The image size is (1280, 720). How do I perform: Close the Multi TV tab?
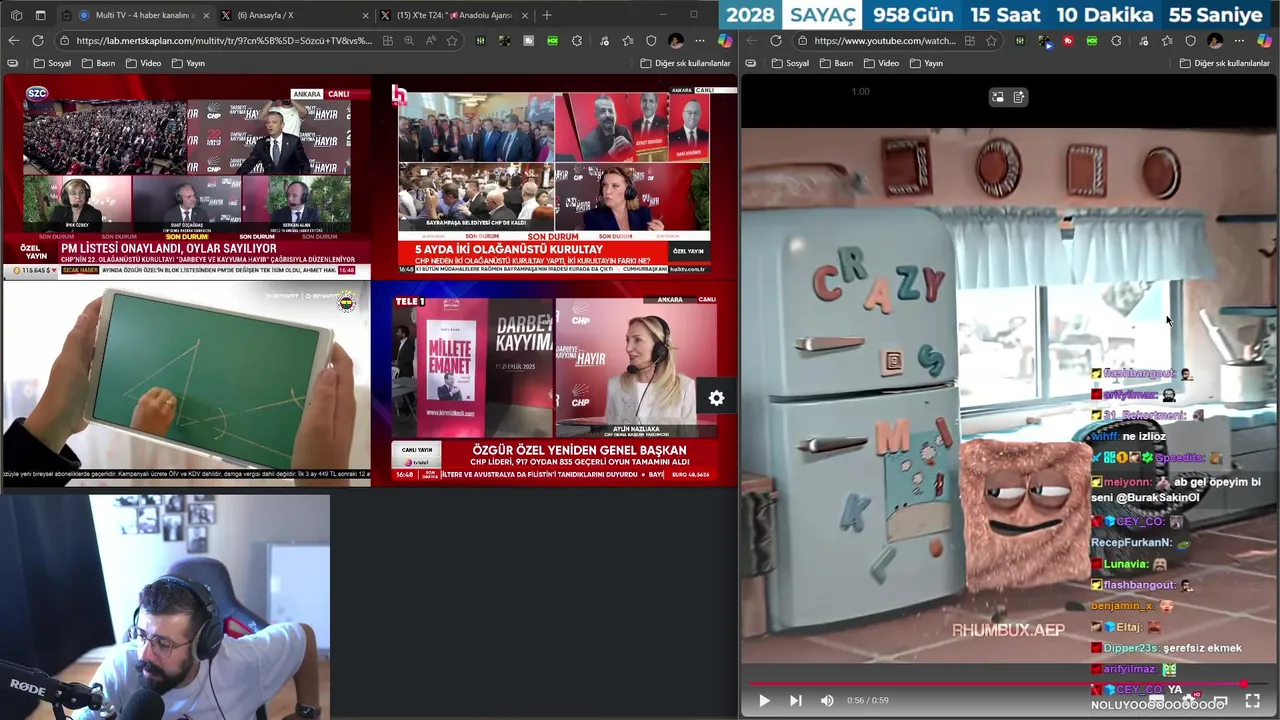(207, 15)
